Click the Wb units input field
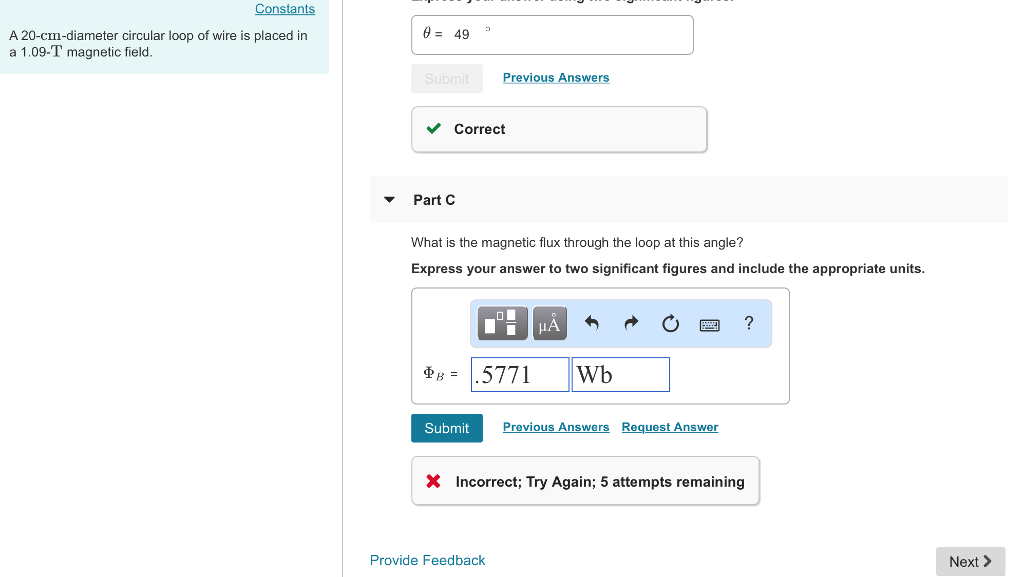 pyautogui.click(x=620, y=375)
